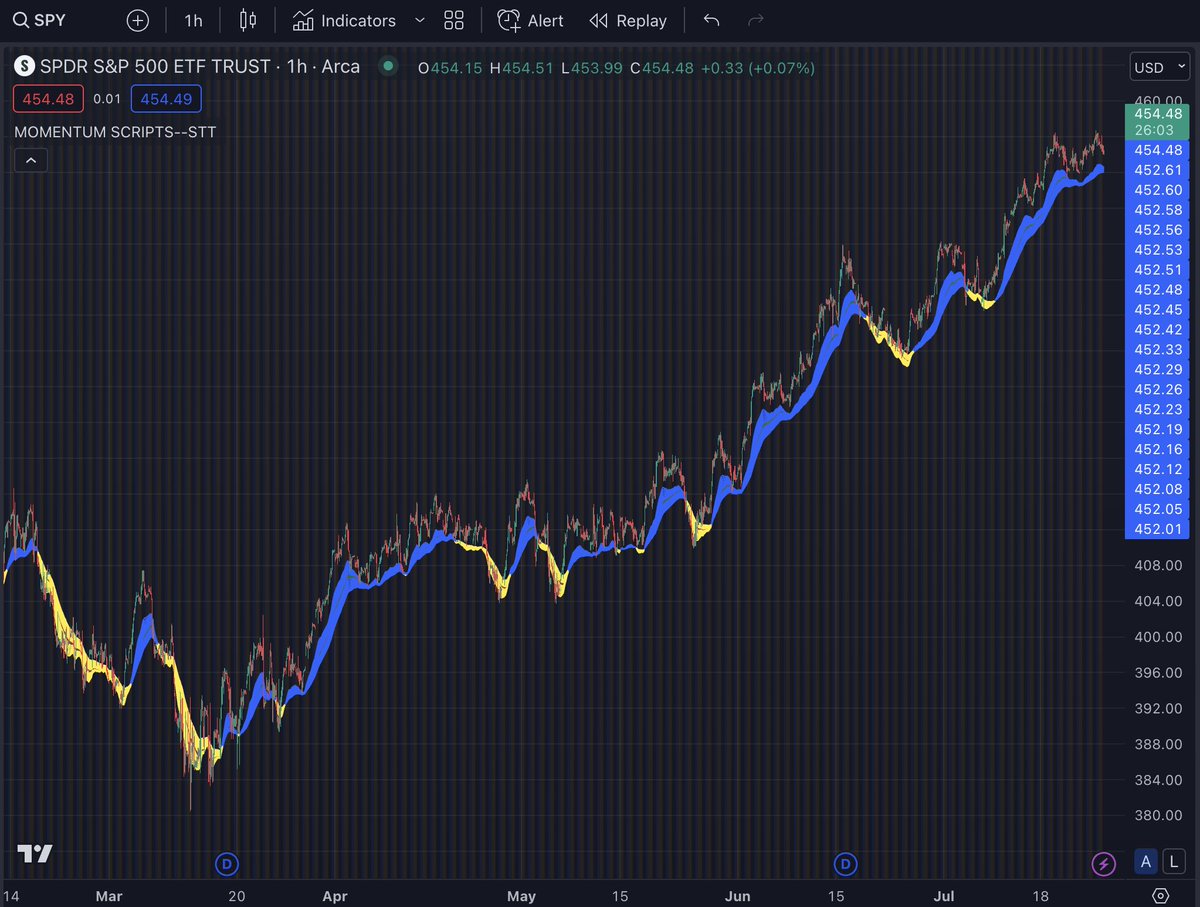Click the green 454.48 current price label
Screen dimensions: 1200x907
click(1158, 121)
